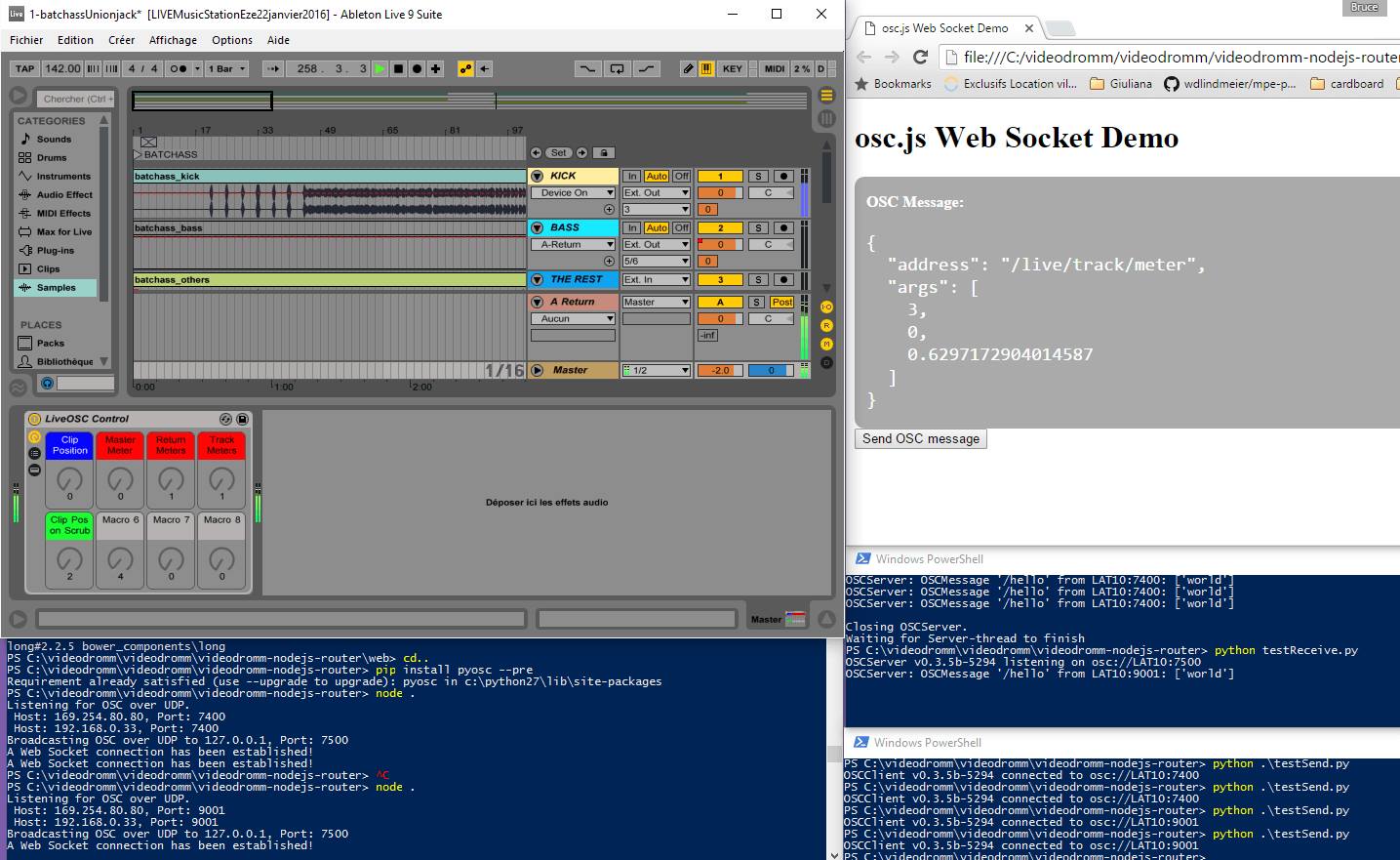The height and width of the screenshot is (860, 1400).
Task: Click Send OSC message button in browser
Action: tap(921, 438)
